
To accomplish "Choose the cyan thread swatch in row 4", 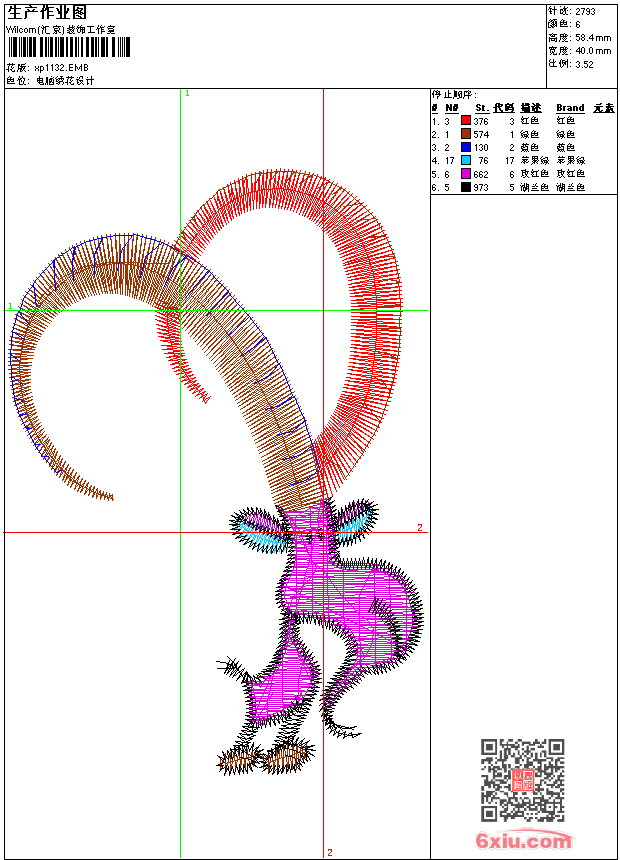I will click(x=465, y=160).
